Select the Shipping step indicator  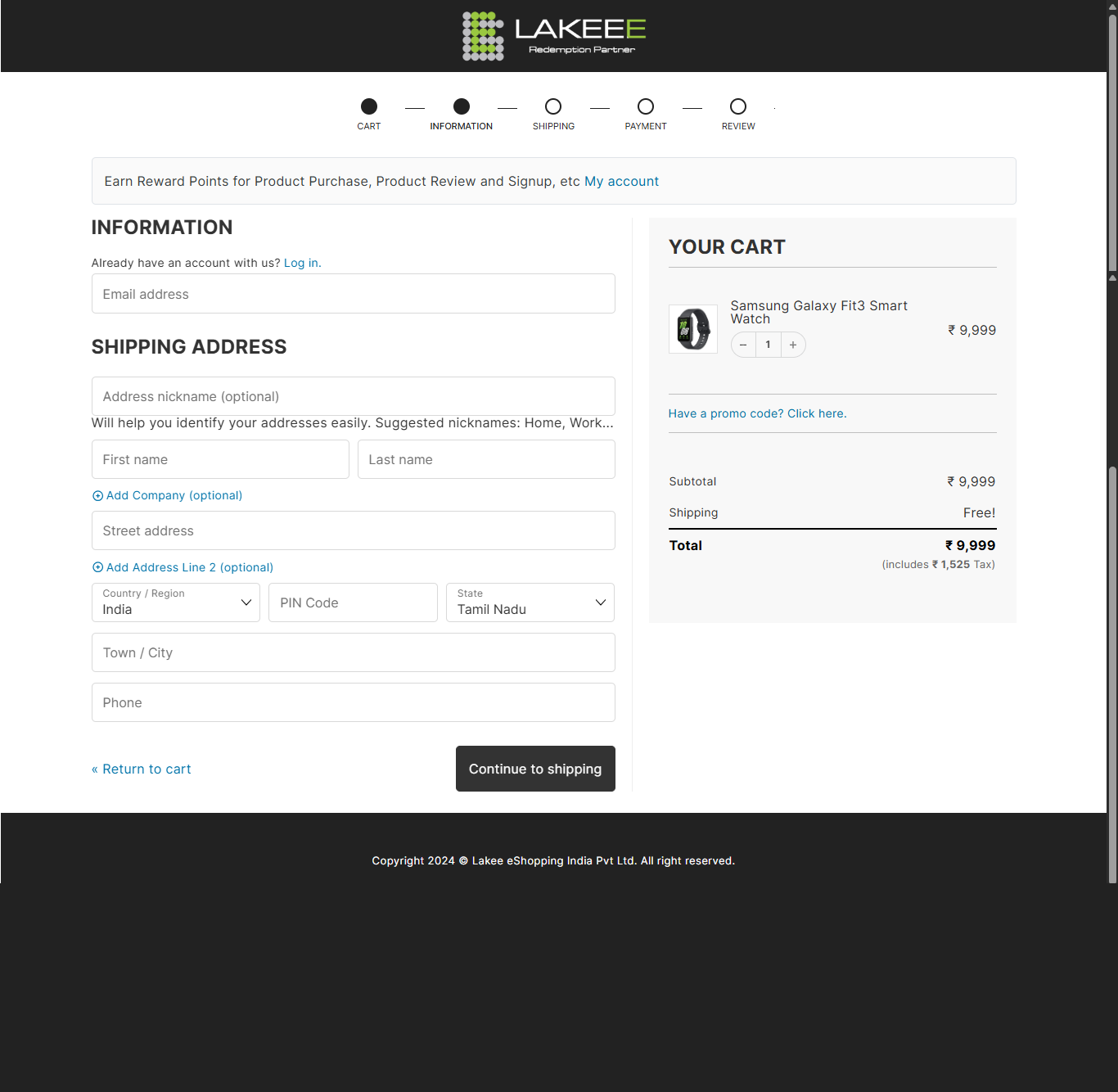pyautogui.click(x=553, y=106)
